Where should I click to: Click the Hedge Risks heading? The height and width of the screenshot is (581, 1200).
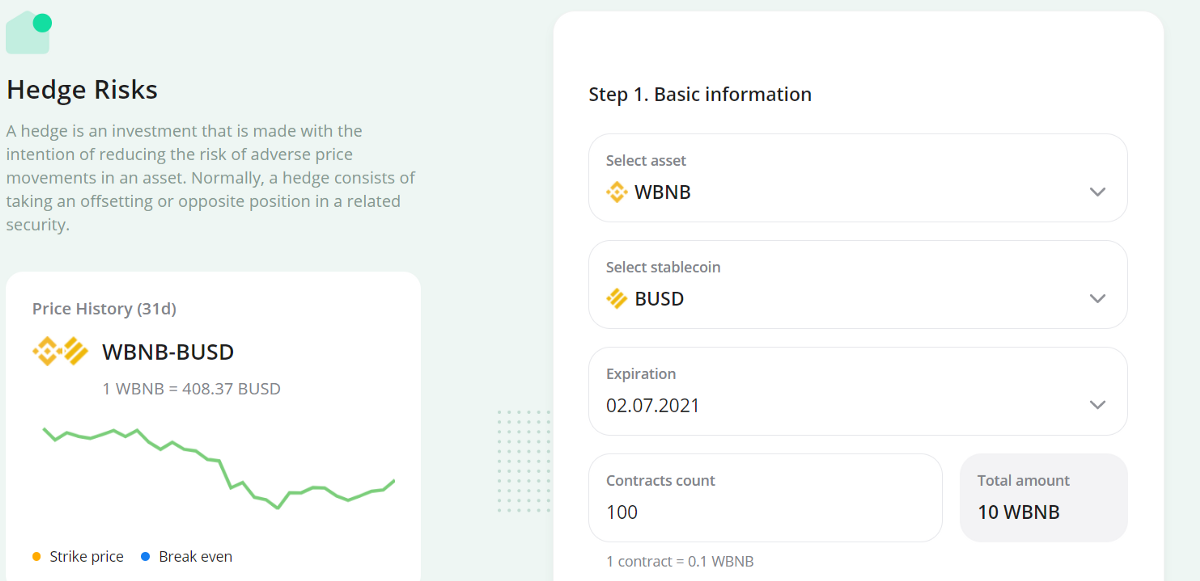(x=82, y=90)
